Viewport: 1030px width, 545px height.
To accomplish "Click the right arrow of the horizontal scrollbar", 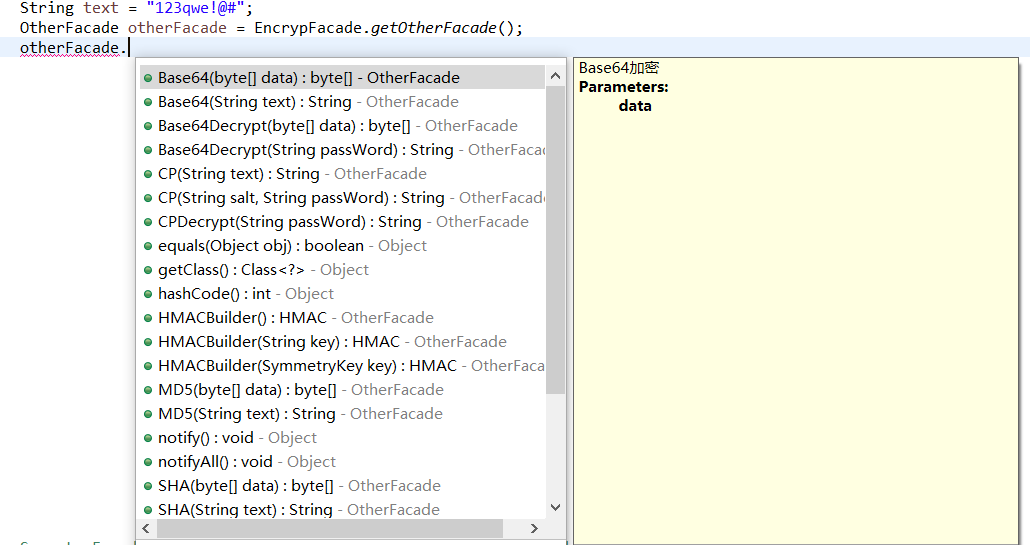I will click(534, 528).
